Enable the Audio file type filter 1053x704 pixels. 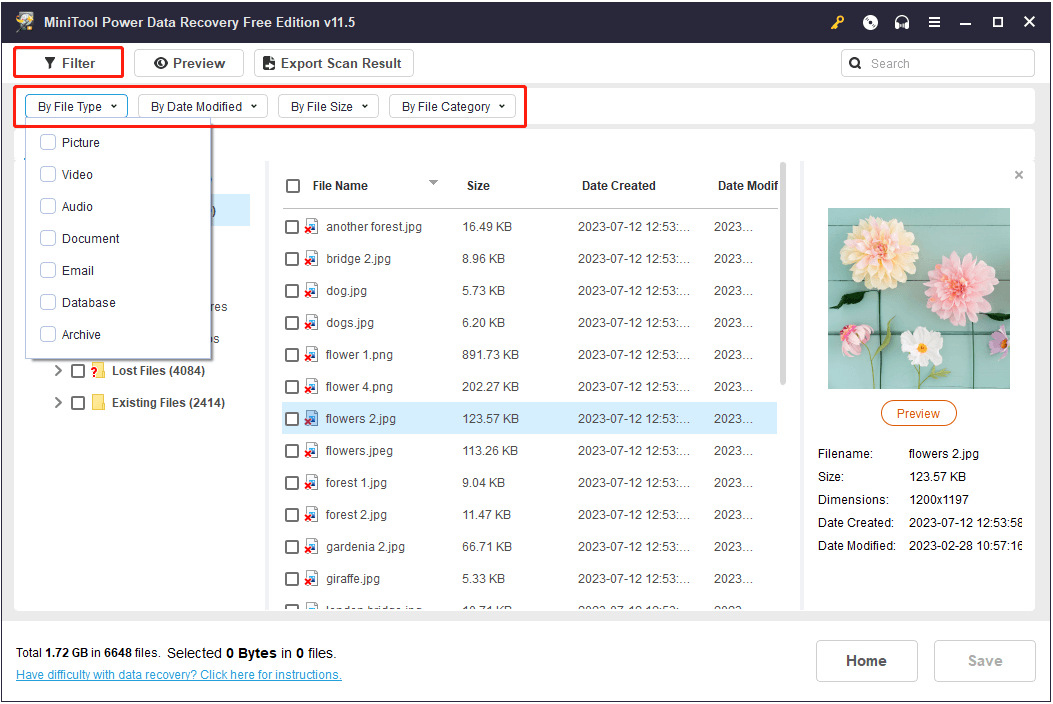(48, 206)
